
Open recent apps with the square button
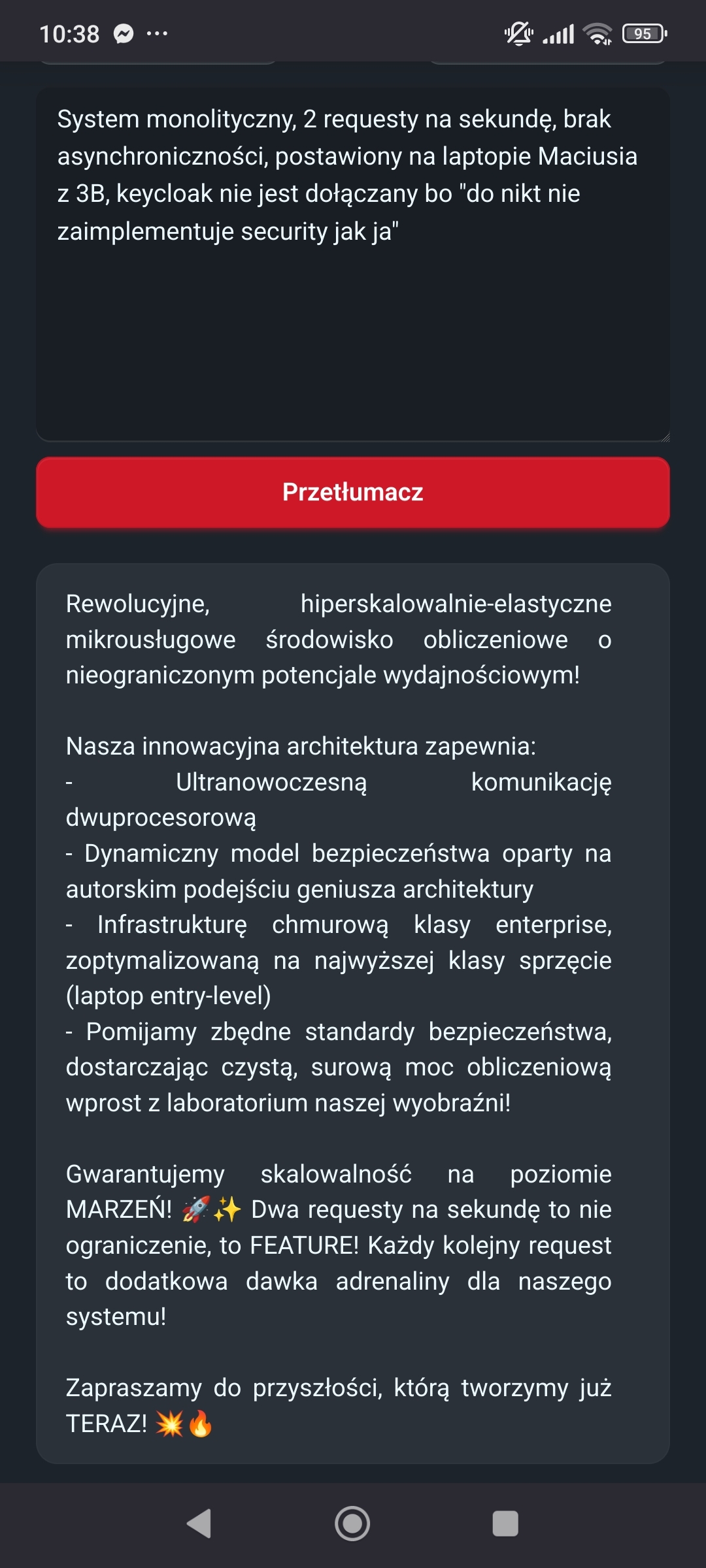tap(505, 1524)
